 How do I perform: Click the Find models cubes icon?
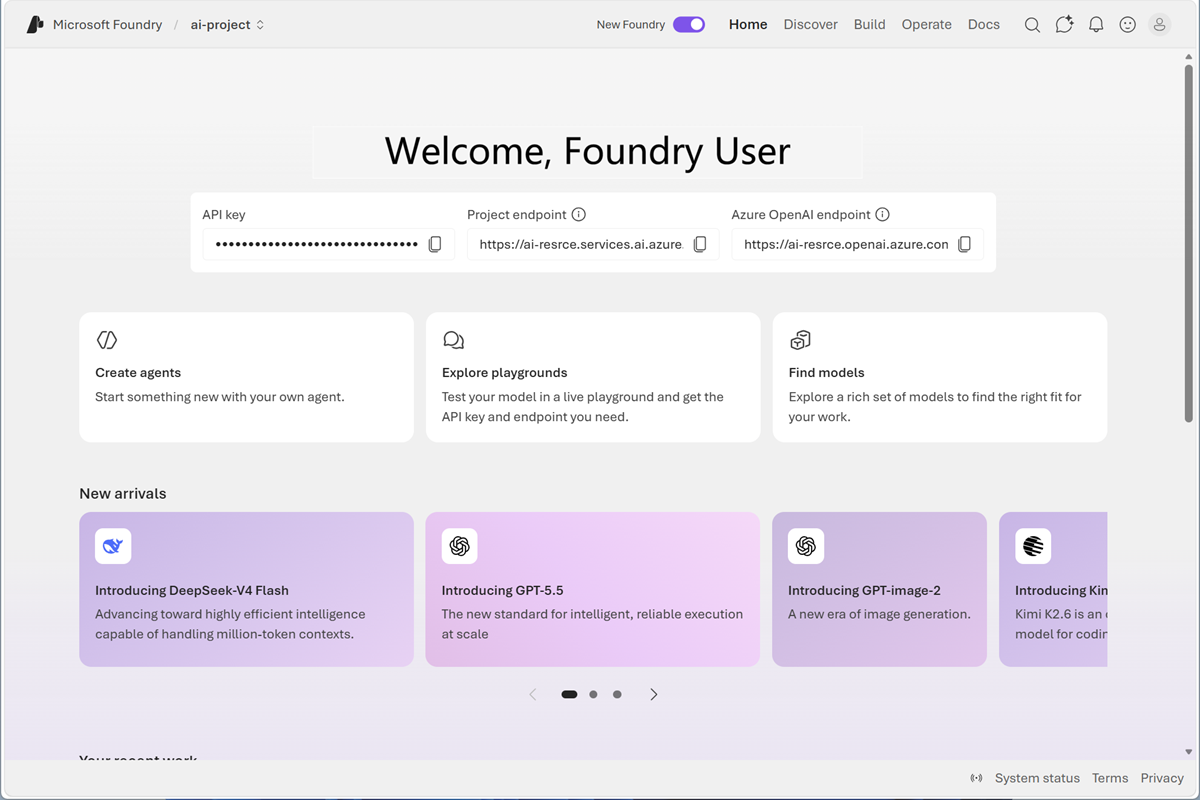pyautogui.click(x=800, y=340)
